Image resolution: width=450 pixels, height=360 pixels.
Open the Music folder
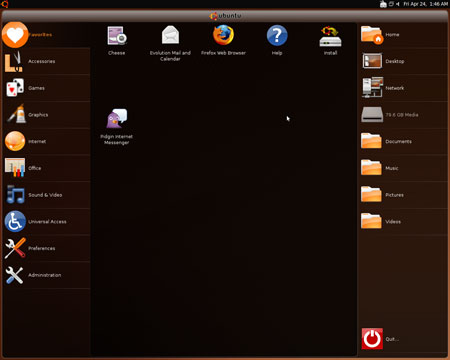tap(403, 168)
